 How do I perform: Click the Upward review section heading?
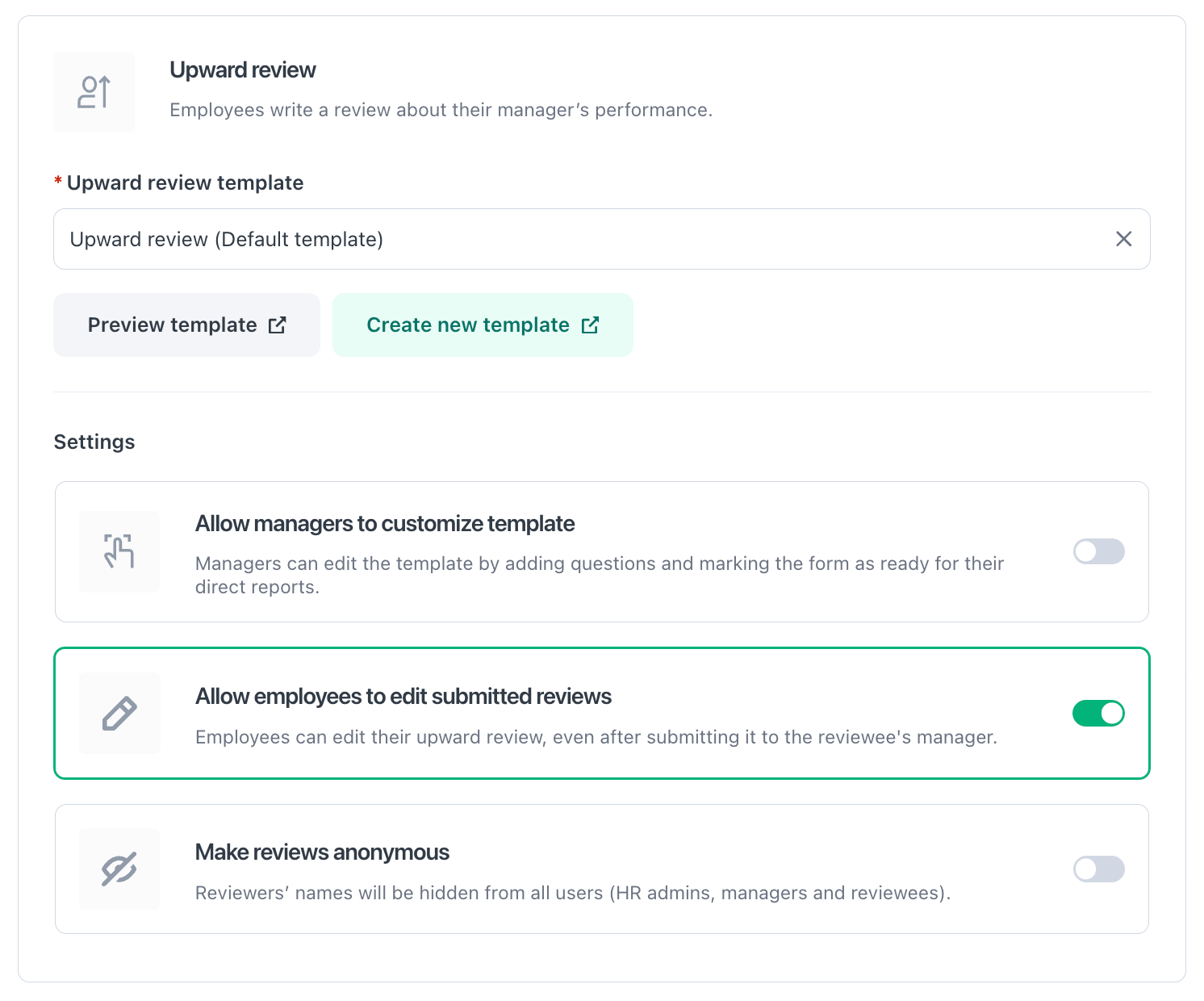[x=243, y=70]
